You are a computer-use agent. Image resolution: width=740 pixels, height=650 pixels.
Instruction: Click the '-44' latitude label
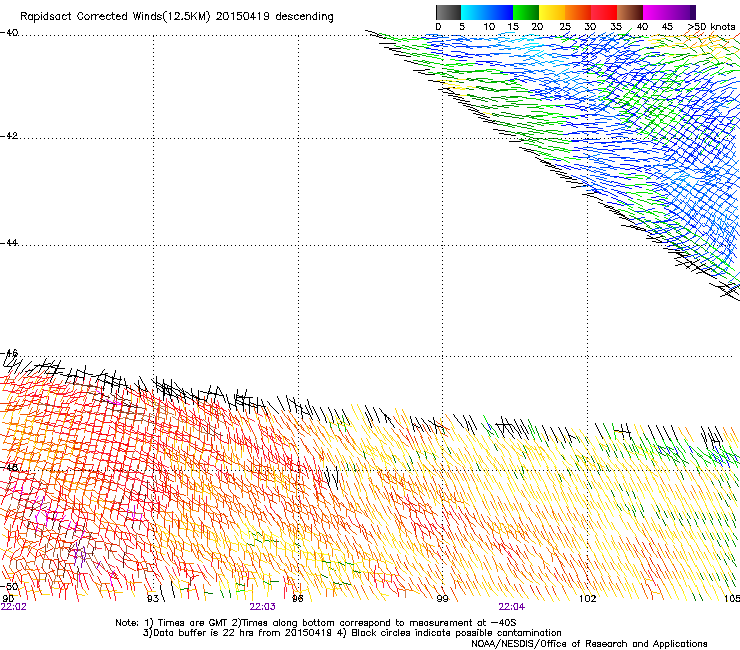[9, 243]
